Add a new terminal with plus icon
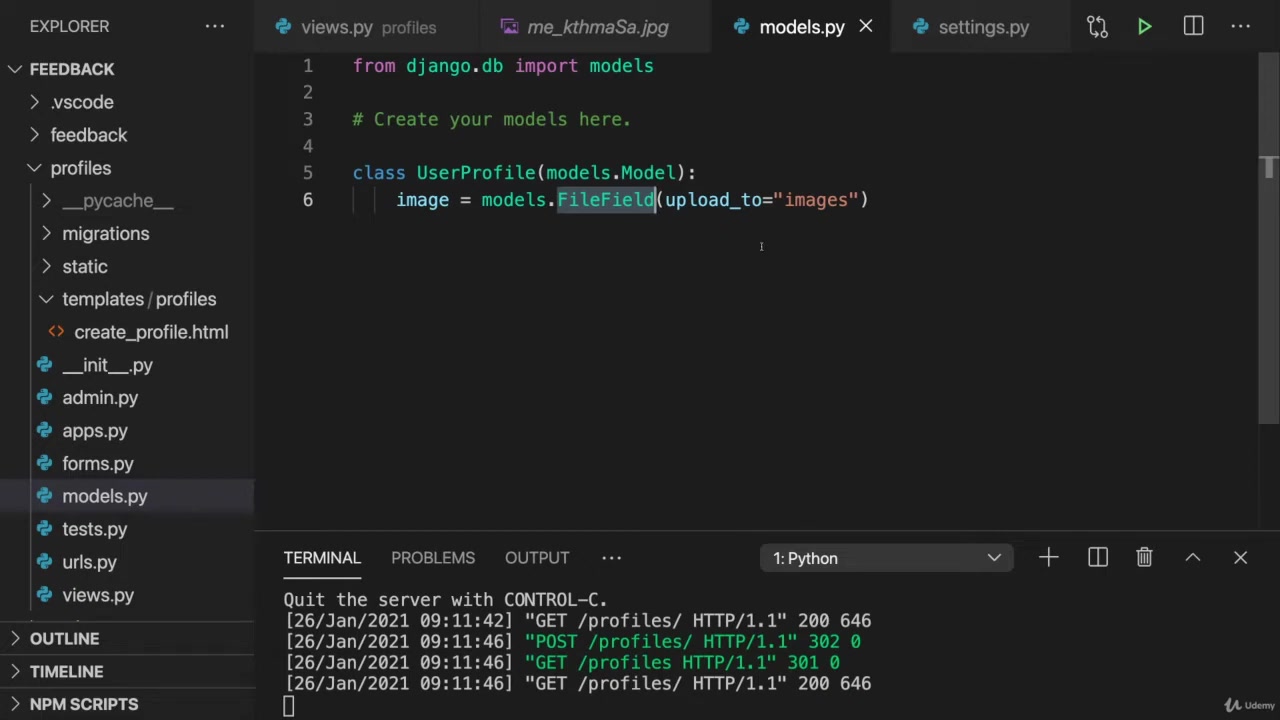The width and height of the screenshot is (1280, 720). (x=1048, y=558)
